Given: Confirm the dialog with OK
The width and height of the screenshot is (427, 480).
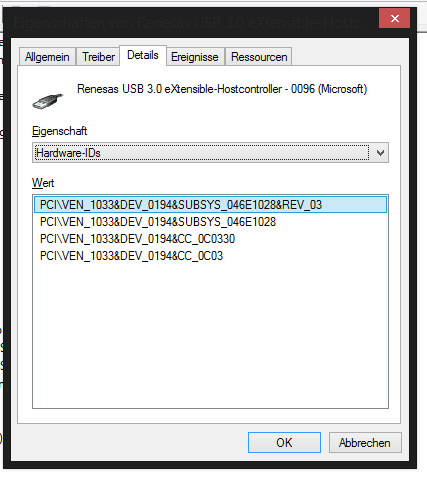Looking at the screenshot, I should coord(284,443).
